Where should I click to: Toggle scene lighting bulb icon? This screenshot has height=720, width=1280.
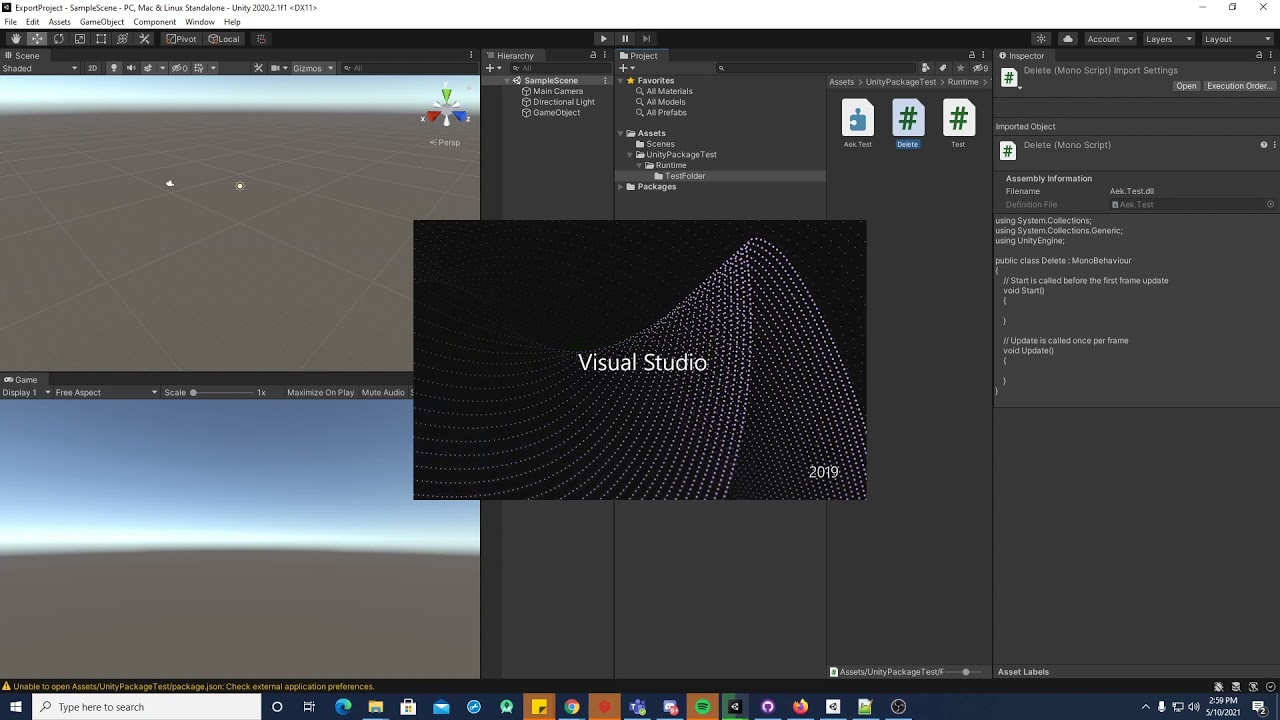click(113, 68)
